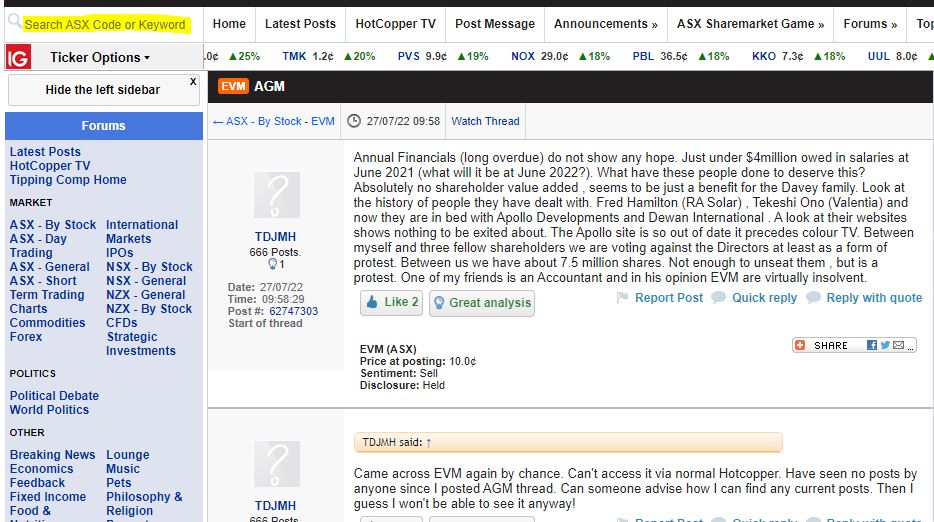Image resolution: width=934 pixels, height=522 pixels.
Task: Open Latest Posts in sidebar
Action: (x=45, y=152)
